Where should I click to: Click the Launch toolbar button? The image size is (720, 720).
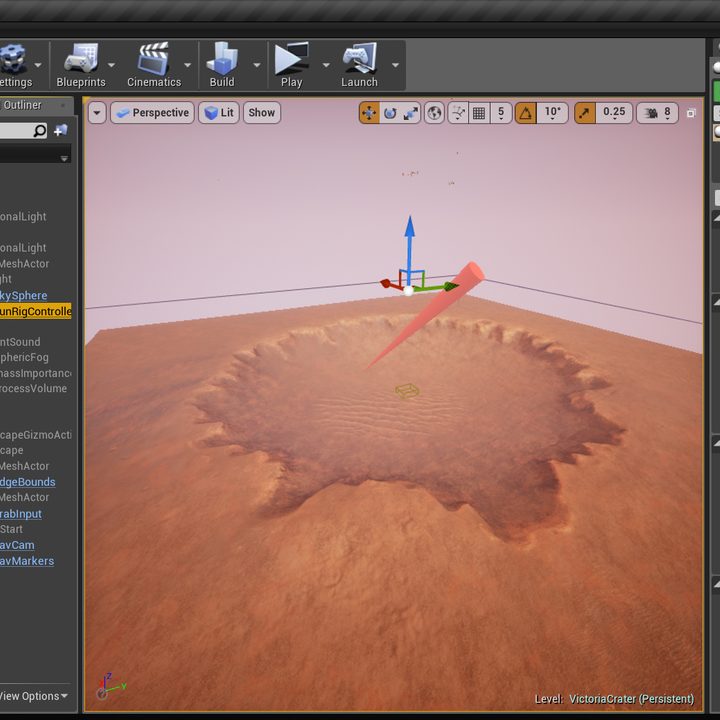pos(360,65)
